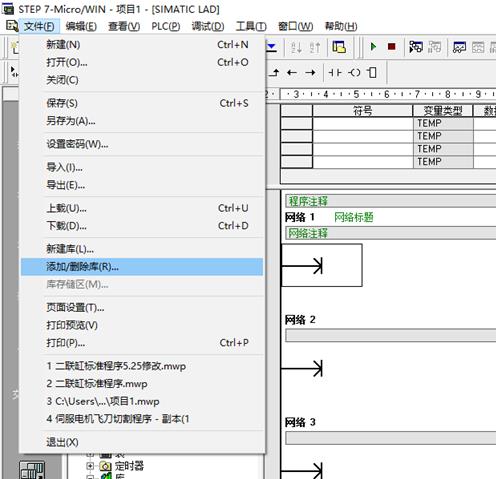This screenshot has height=479, width=496.
Task: Click first symbol cell in variable table
Action: 363,123
